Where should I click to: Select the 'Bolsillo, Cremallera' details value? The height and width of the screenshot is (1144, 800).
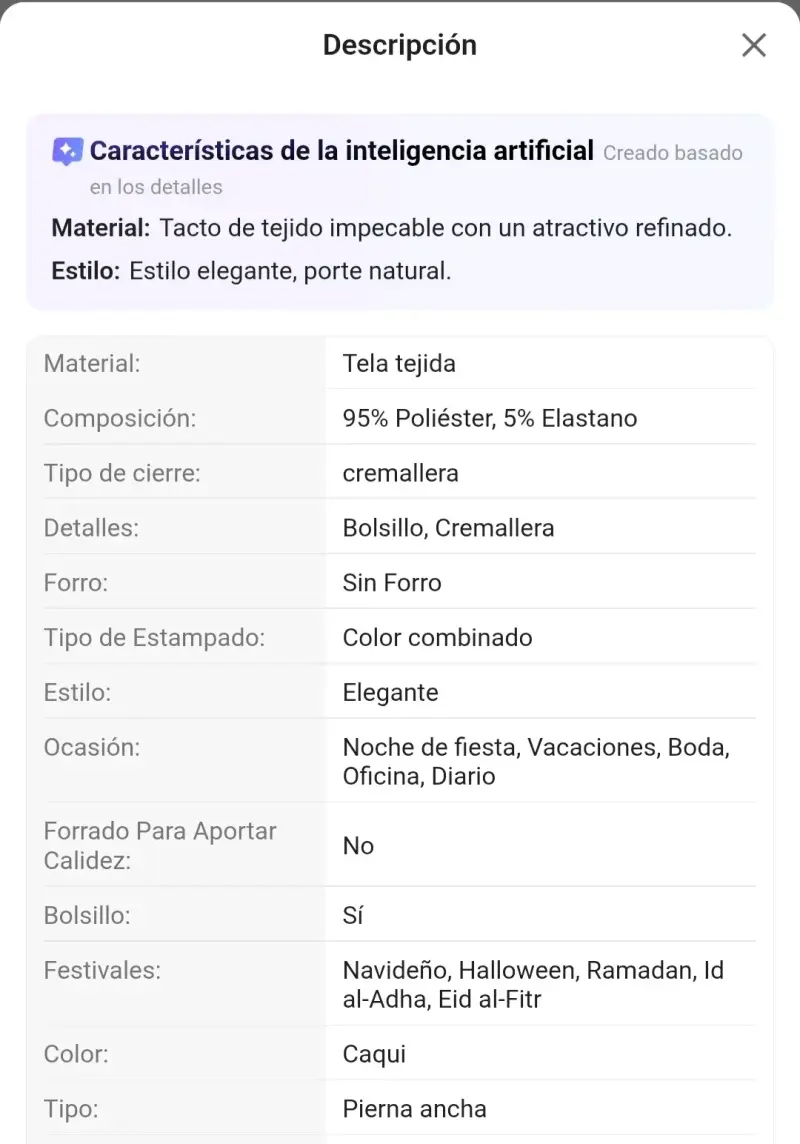(x=448, y=527)
